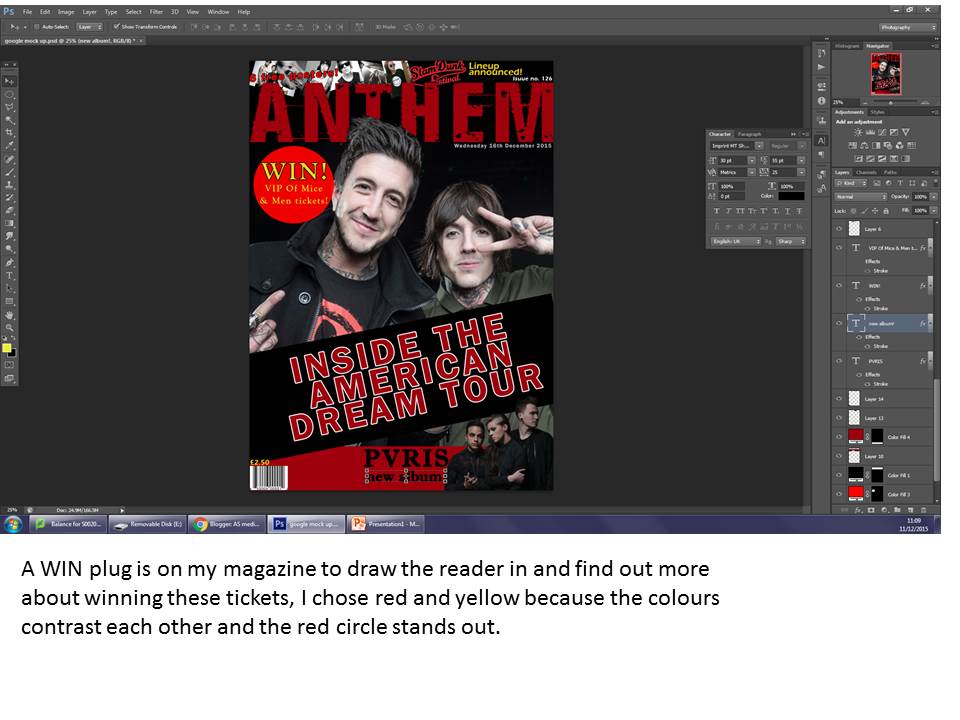The image size is (960, 720).
Task: Open the Auto-Select Layer dropdown
Action: tap(89, 27)
